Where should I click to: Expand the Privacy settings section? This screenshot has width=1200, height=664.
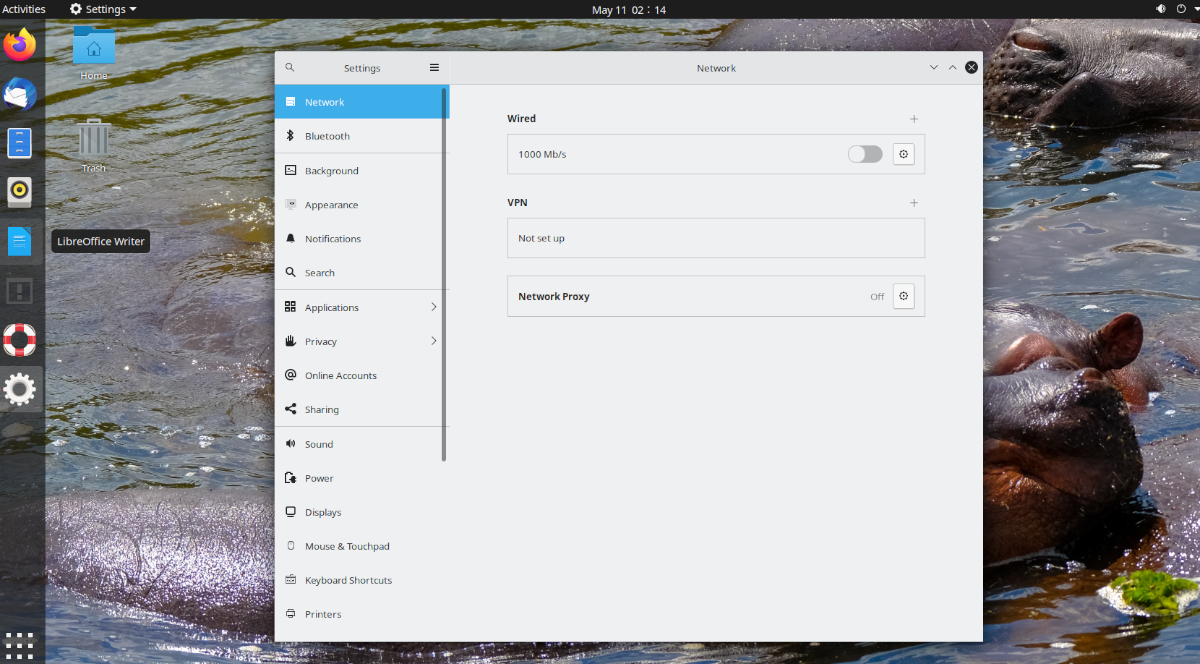tap(433, 341)
